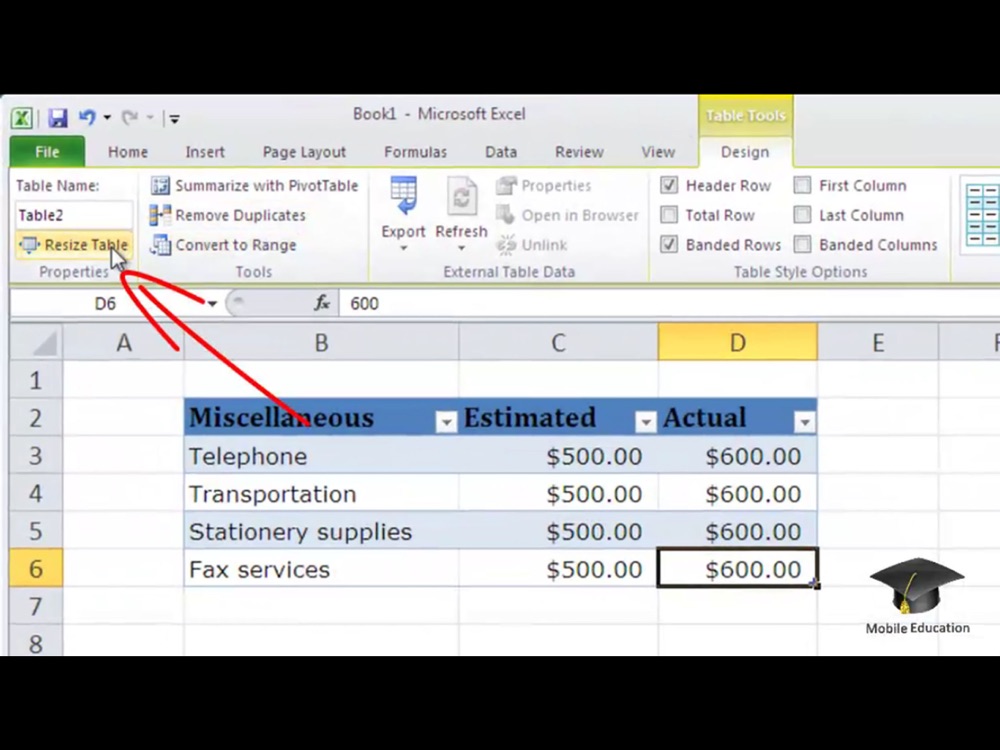The image size is (1000, 750).
Task: Expand the Name Box dropdown arrow
Action: tap(212, 303)
